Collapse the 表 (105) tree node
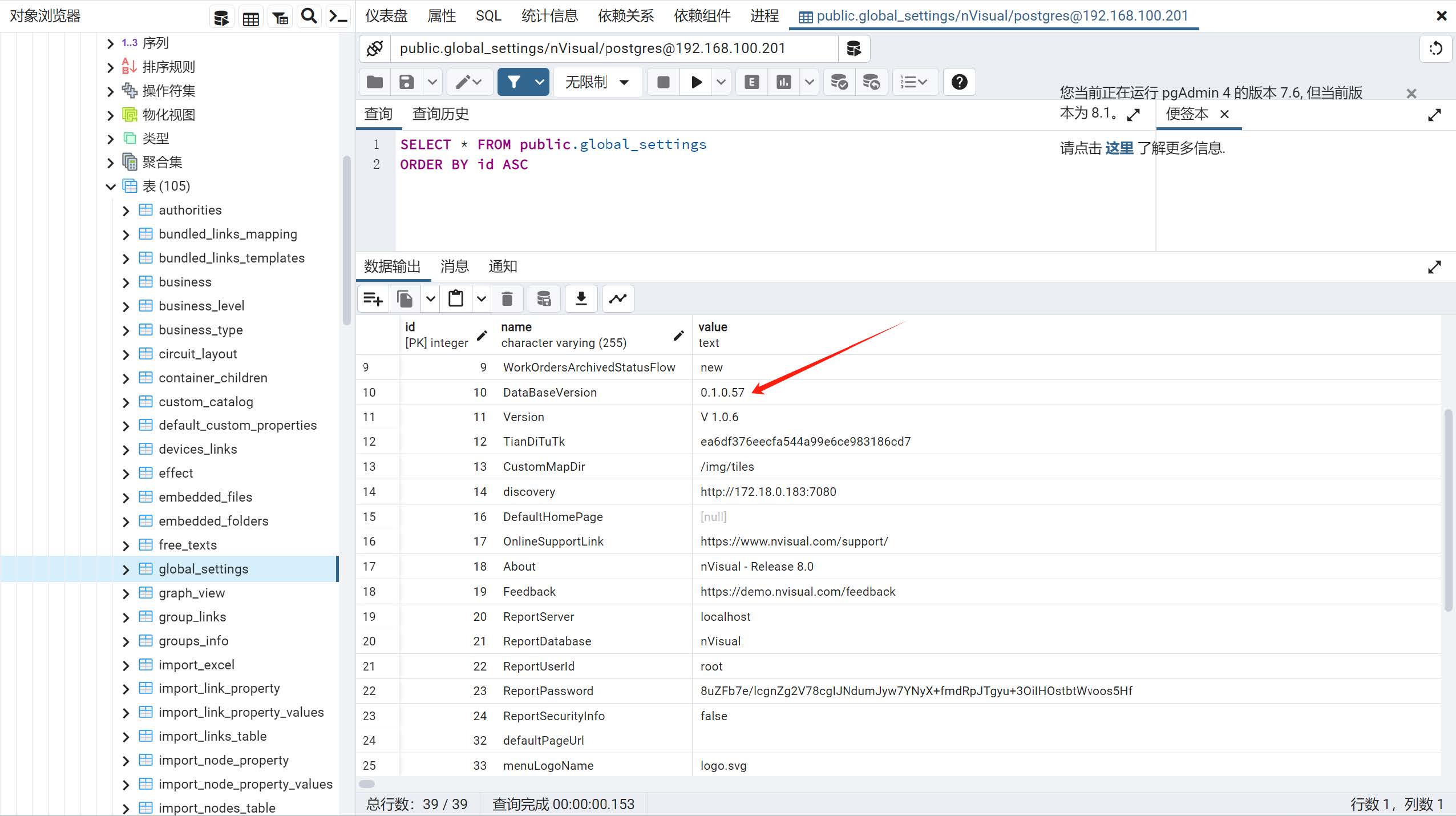This screenshot has height=816, width=1456. pos(111,187)
